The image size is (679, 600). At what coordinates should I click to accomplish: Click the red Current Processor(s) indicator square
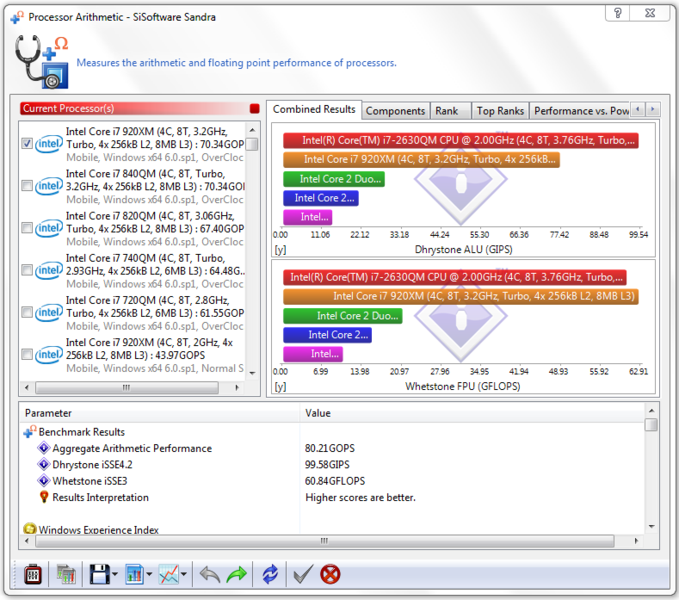pos(255,108)
